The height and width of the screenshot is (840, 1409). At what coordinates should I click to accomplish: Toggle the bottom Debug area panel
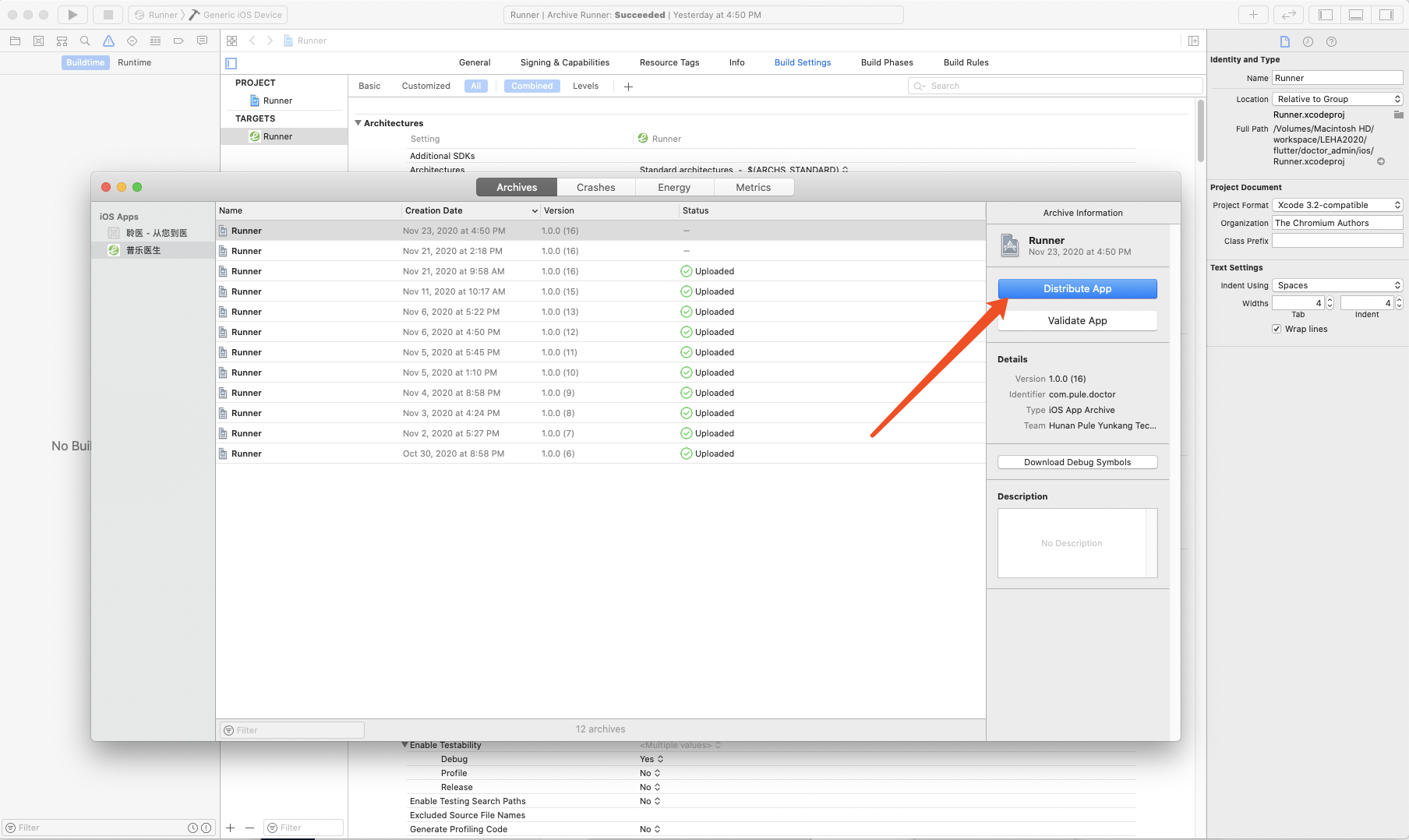pyautogui.click(x=1356, y=15)
